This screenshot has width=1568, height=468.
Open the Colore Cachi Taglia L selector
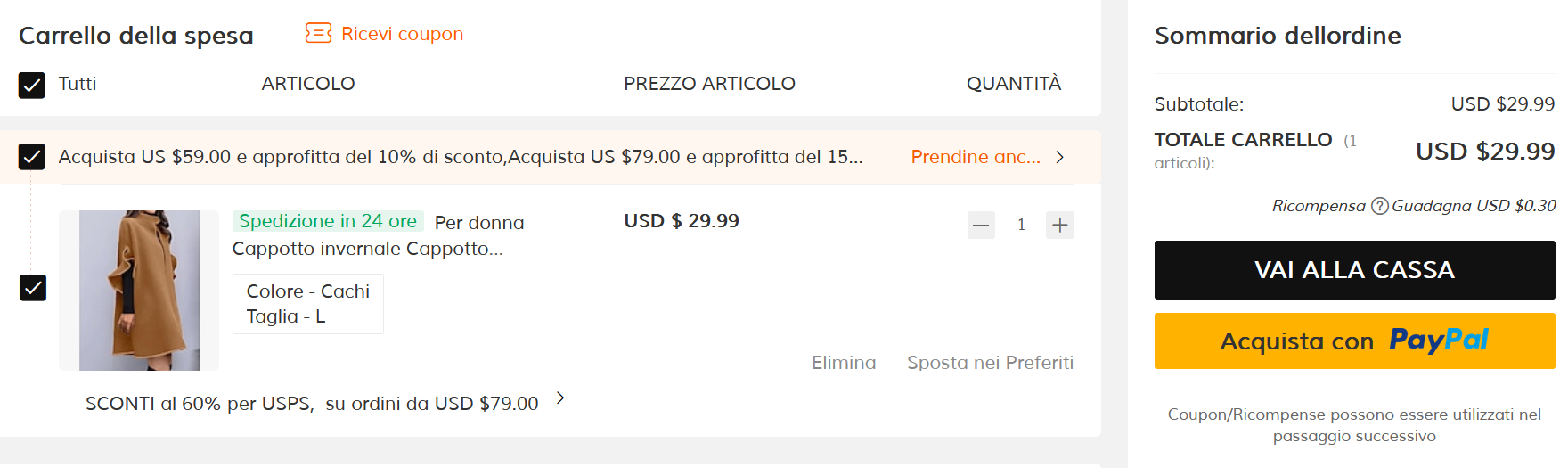(x=307, y=304)
